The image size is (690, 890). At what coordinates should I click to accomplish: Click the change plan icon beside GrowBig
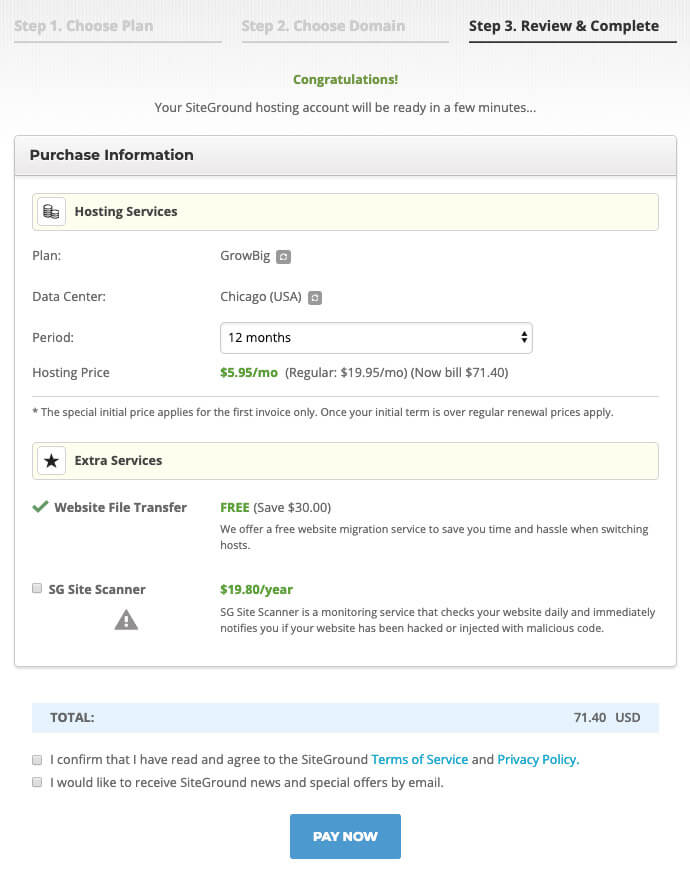pos(283,257)
